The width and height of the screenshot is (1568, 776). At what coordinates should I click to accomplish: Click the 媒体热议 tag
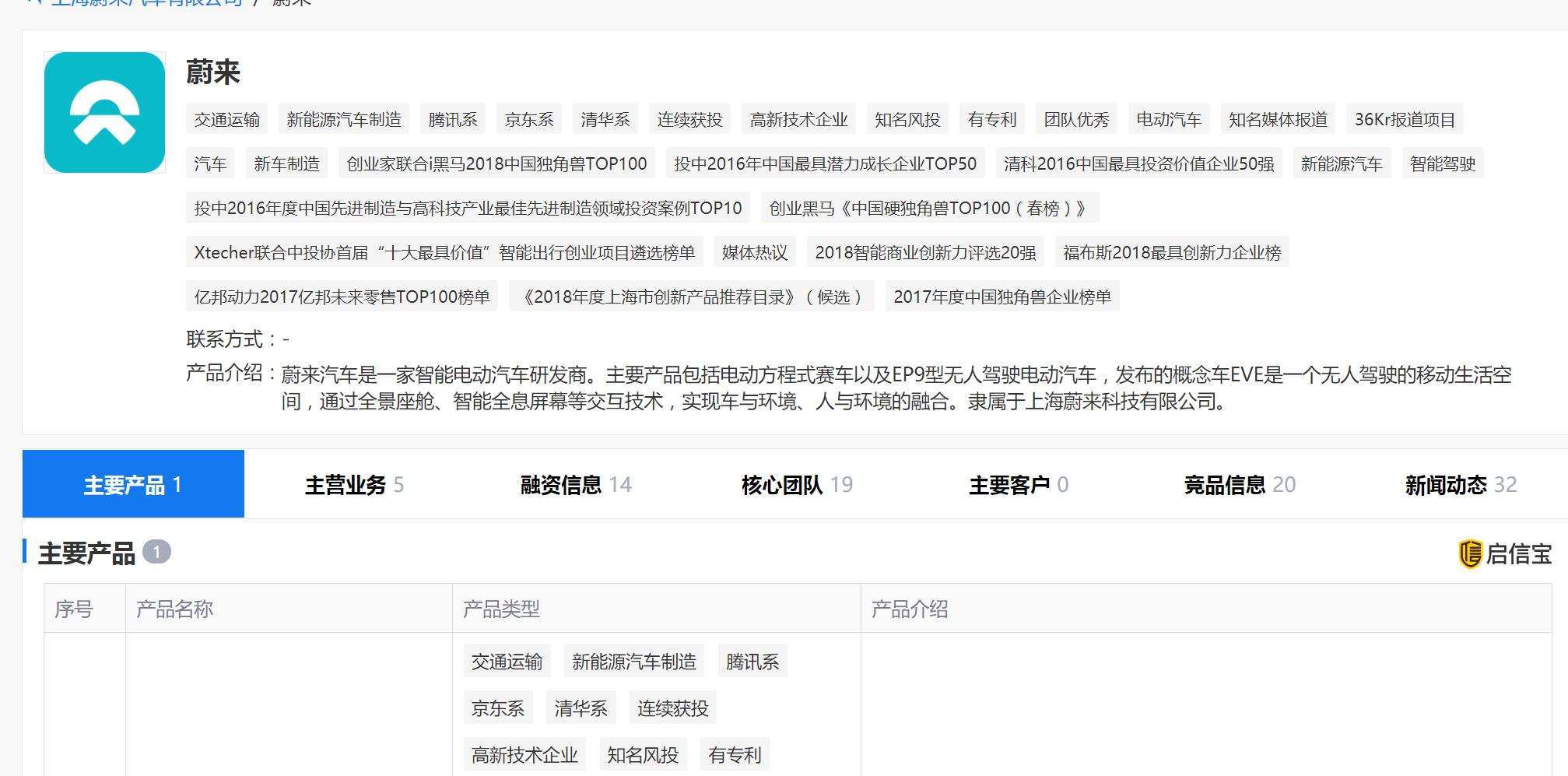(755, 252)
